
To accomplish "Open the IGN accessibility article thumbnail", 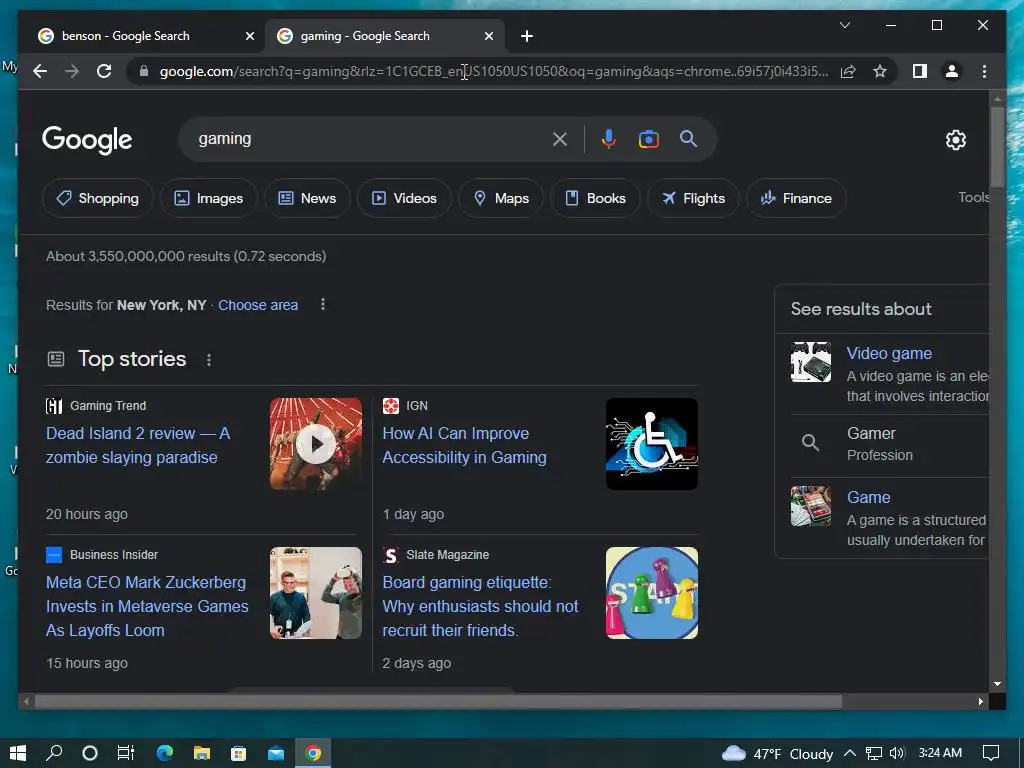I will (652, 444).
